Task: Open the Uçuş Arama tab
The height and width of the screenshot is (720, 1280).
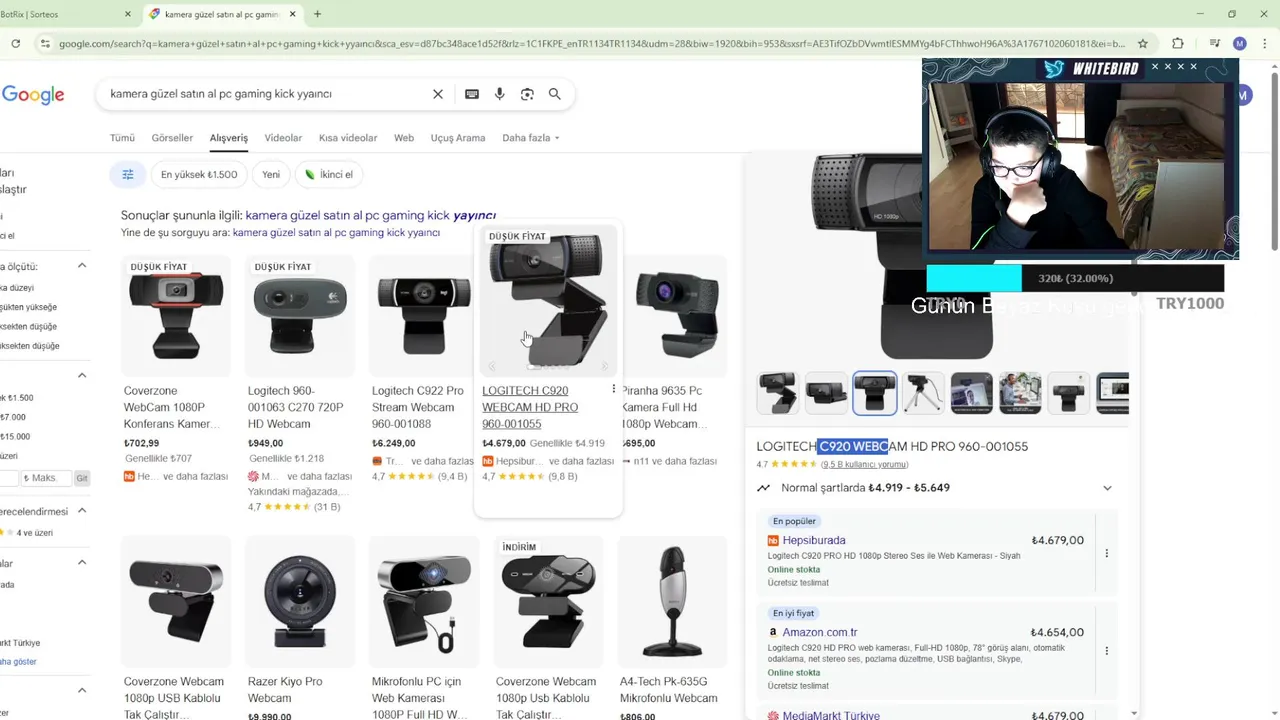Action: 458,138
